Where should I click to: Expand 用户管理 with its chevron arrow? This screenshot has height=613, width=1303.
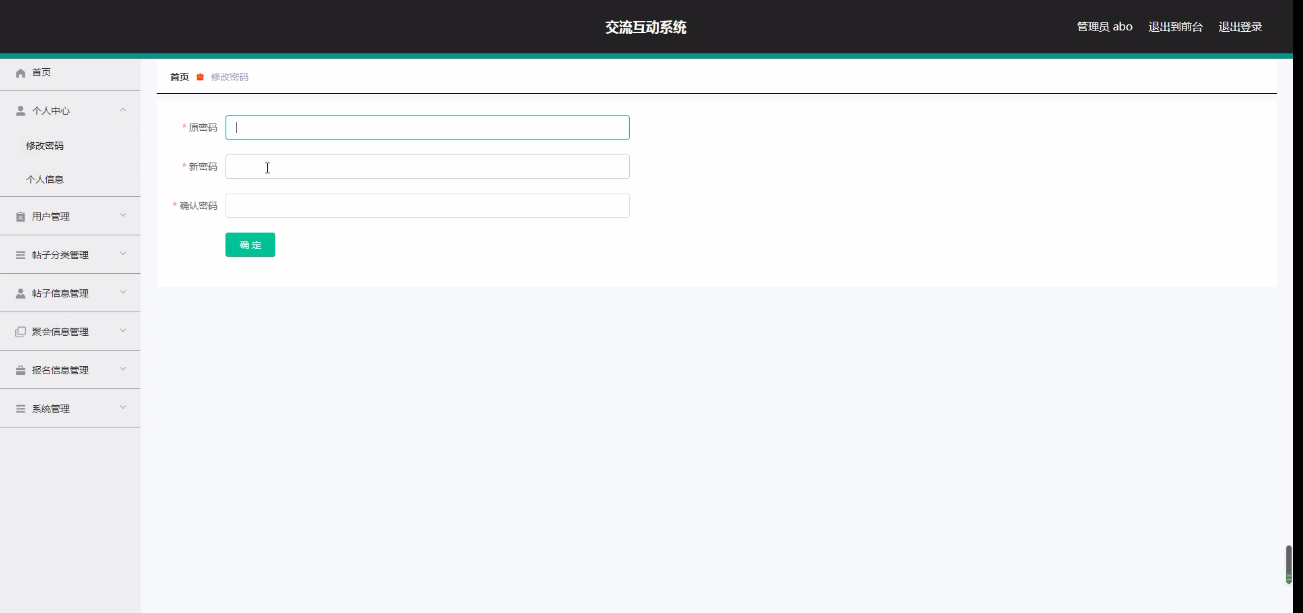pyautogui.click(x=123, y=215)
